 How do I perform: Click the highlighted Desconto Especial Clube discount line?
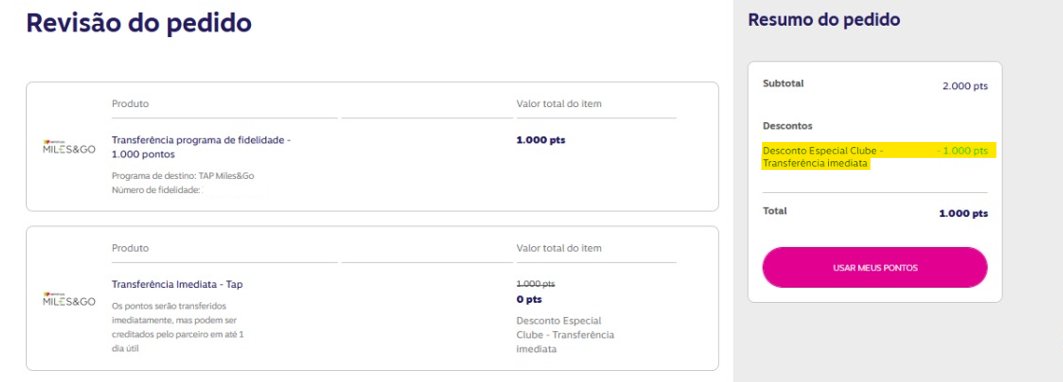point(879,157)
